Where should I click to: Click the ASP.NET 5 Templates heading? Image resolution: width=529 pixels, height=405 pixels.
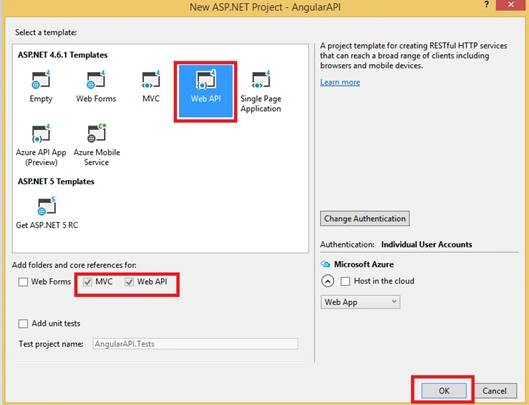[x=56, y=182]
